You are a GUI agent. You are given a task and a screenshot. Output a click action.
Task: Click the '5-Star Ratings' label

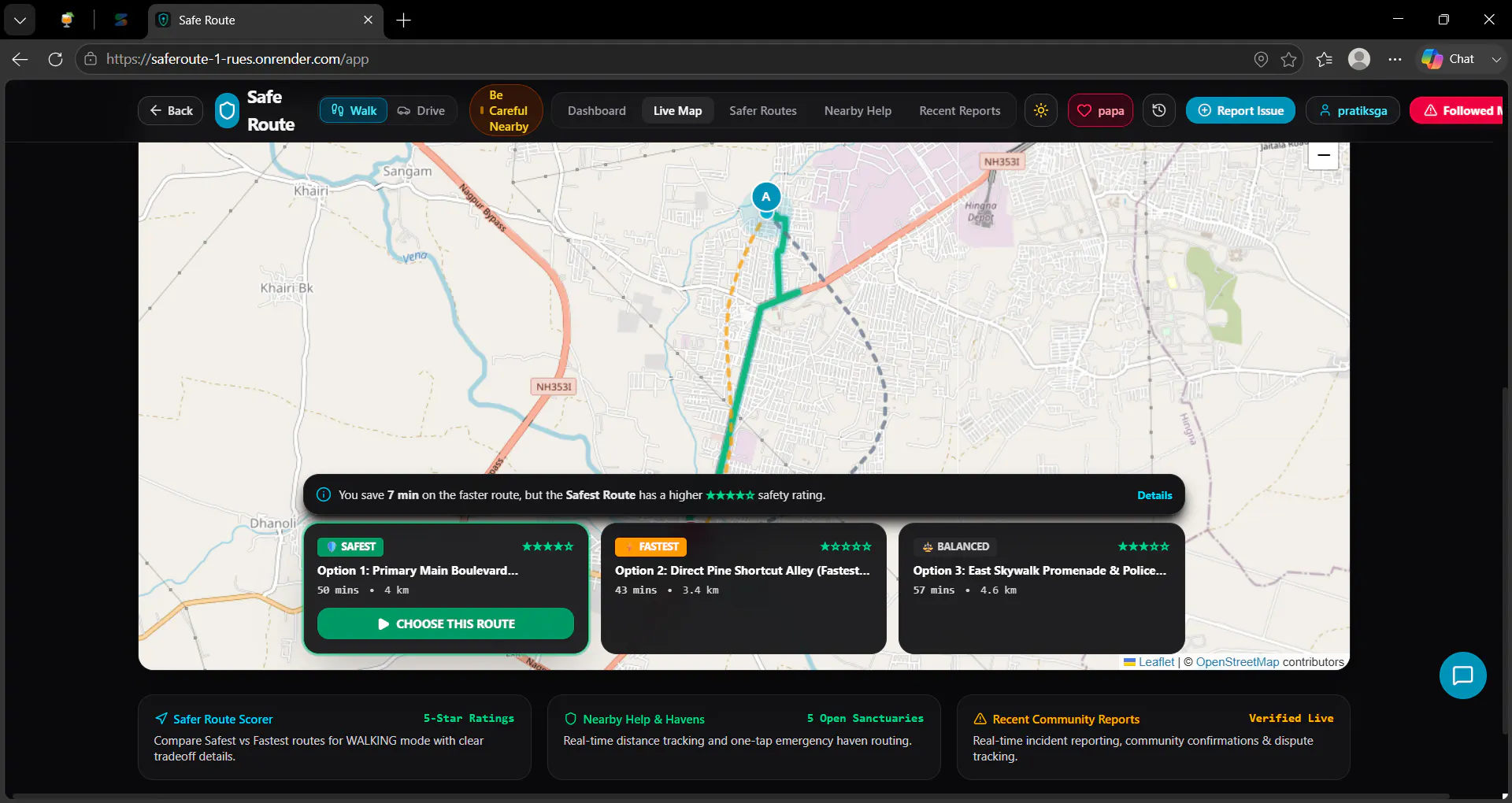coord(469,718)
